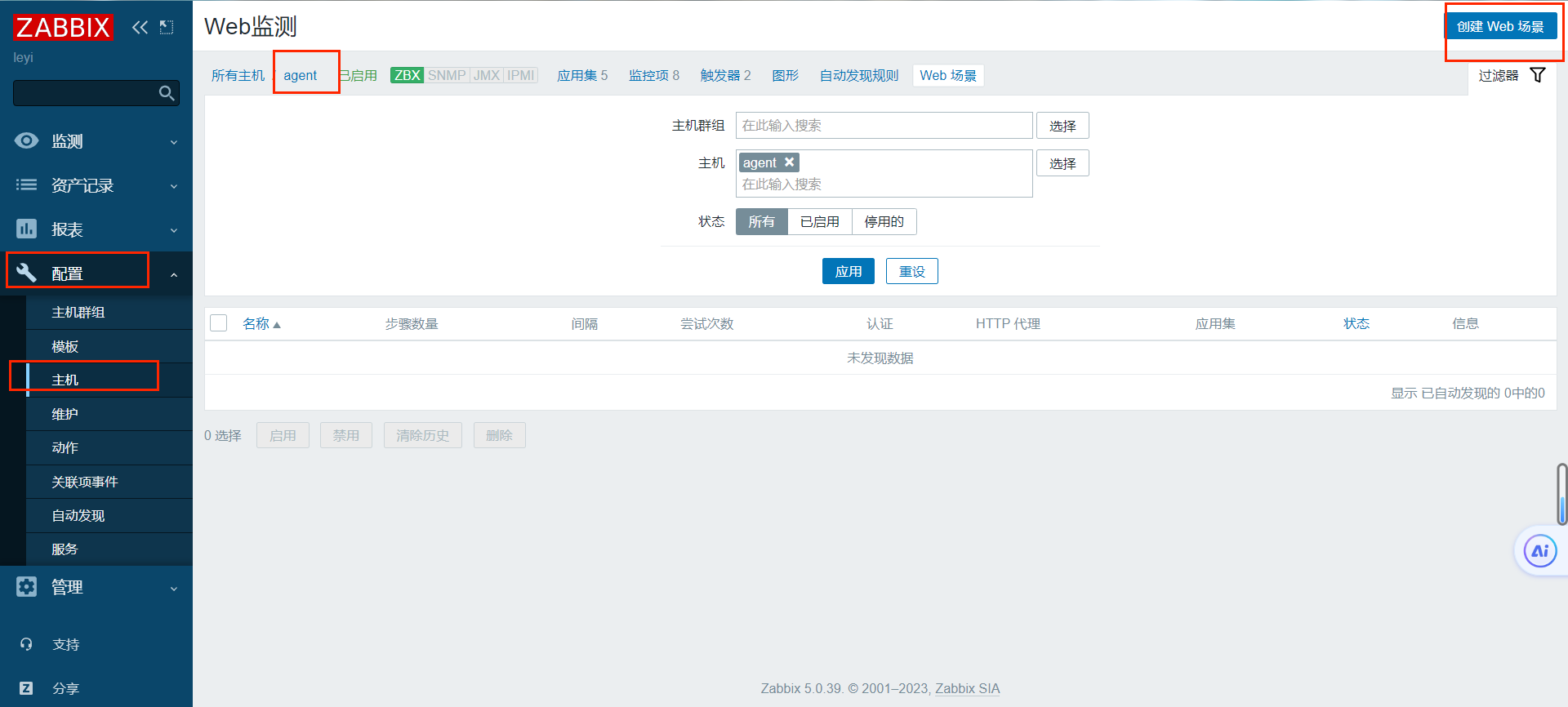Remove agent tag with its X icon
The height and width of the screenshot is (707, 1568).
pyautogui.click(x=789, y=162)
